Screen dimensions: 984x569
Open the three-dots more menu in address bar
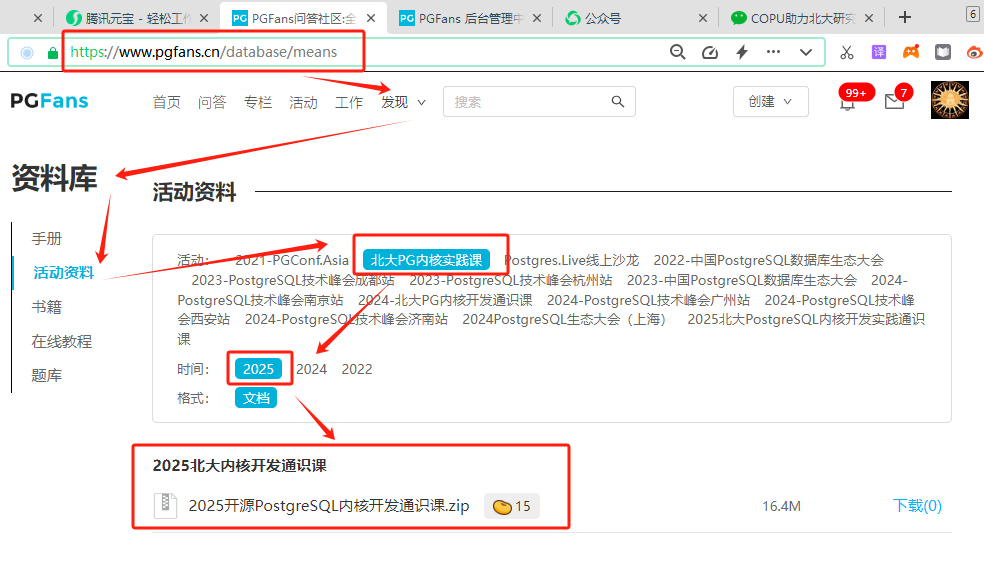click(773, 52)
